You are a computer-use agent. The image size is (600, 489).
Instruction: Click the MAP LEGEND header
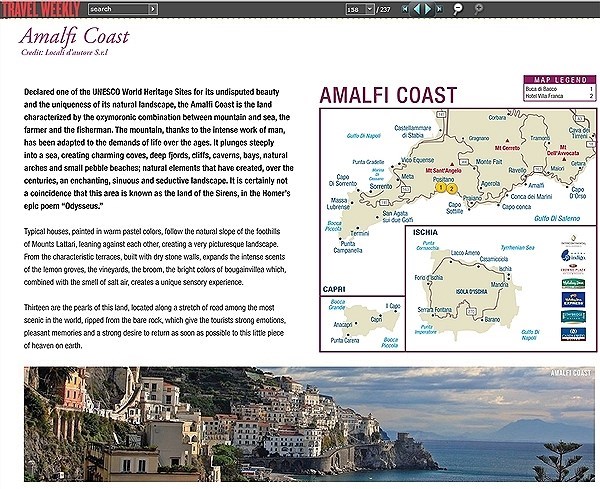point(560,80)
